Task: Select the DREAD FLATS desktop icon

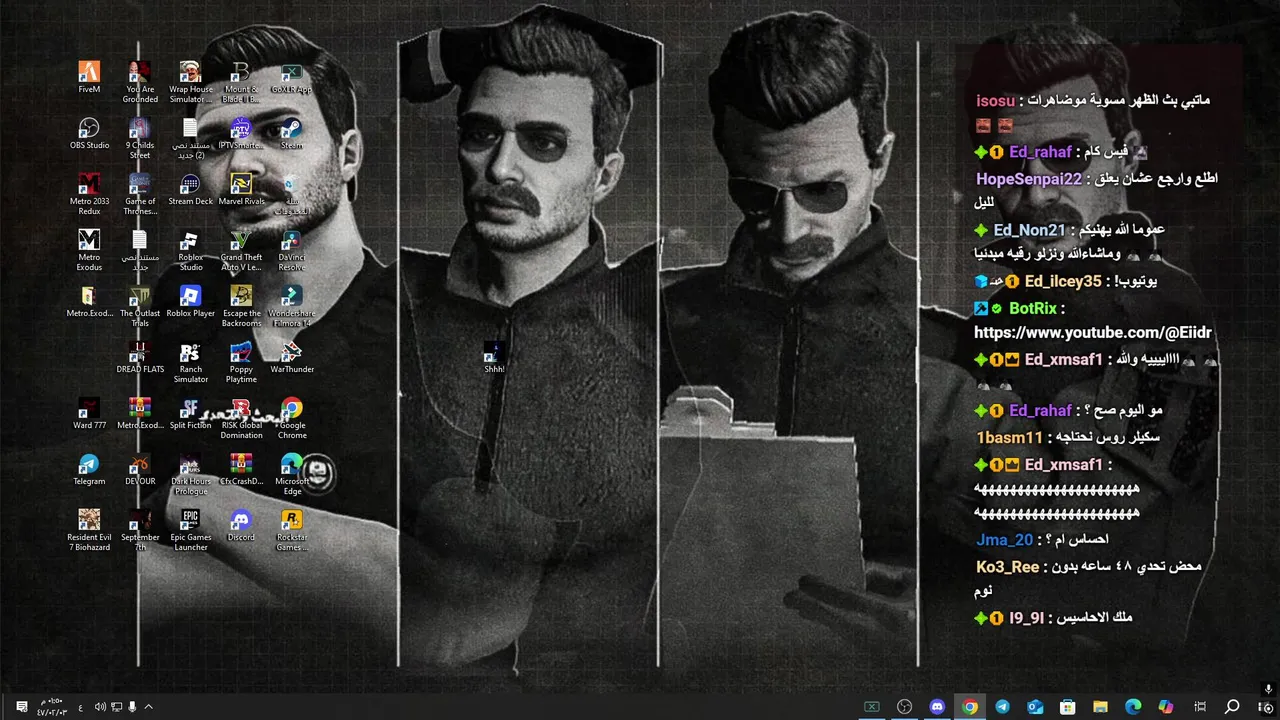Action: click(140, 359)
